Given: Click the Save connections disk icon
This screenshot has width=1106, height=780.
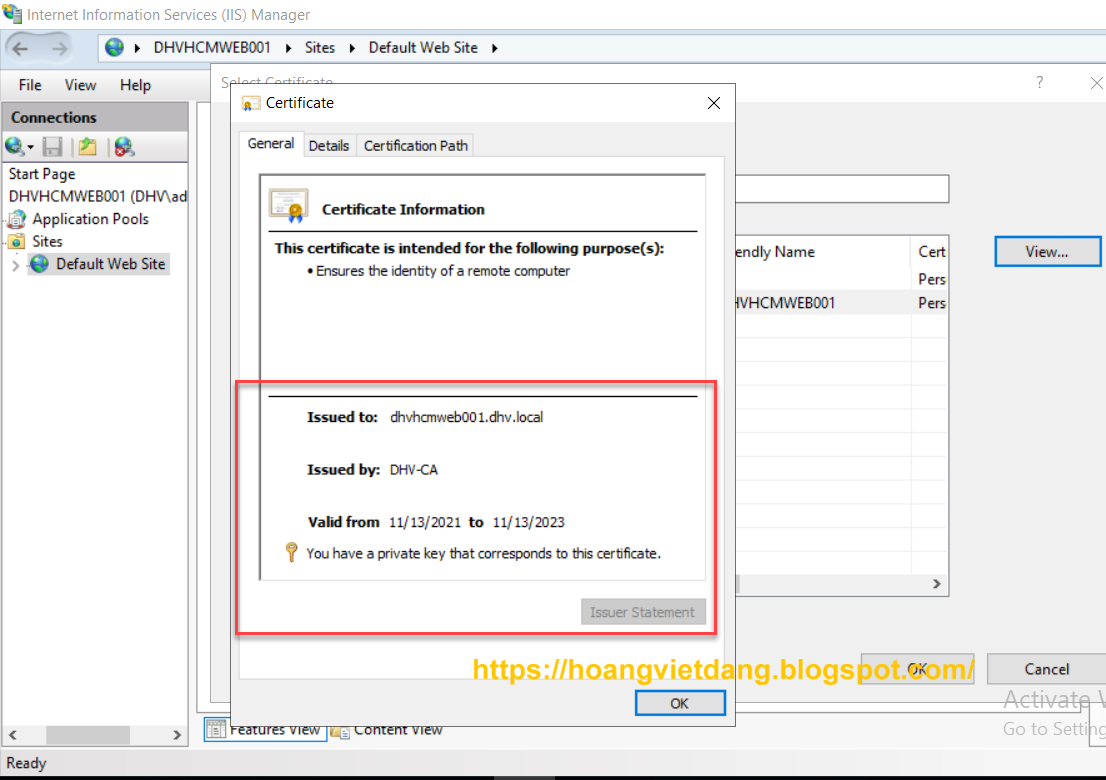Looking at the screenshot, I should coord(52,146).
